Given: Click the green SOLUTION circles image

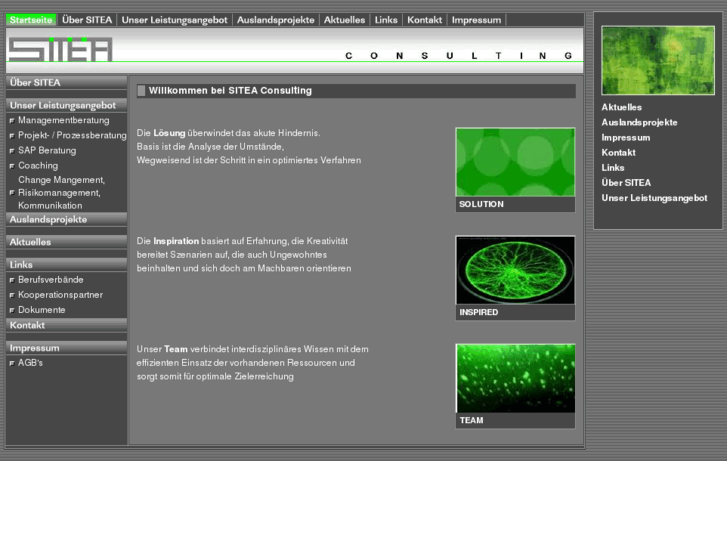Looking at the screenshot, I should coord(515,162).
